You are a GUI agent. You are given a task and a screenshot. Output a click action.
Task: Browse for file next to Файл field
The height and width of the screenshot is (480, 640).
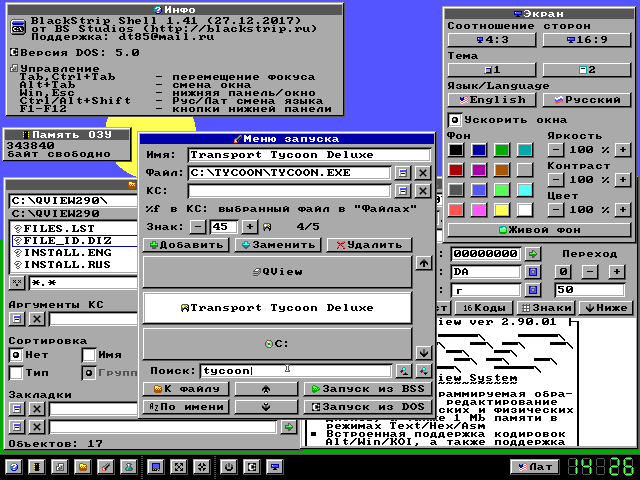pyautogui.click(x=402, y=173)
